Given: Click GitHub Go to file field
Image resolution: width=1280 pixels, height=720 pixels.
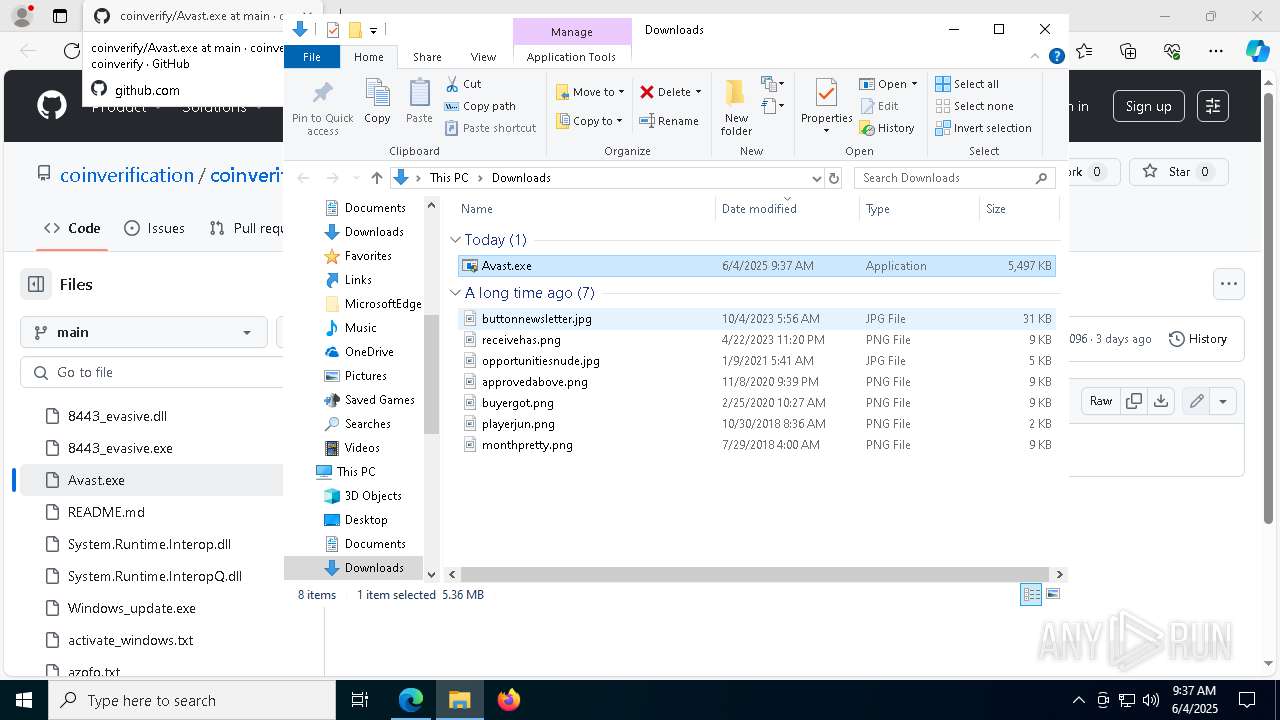Looking at the screenshot, I should point(152,372).
